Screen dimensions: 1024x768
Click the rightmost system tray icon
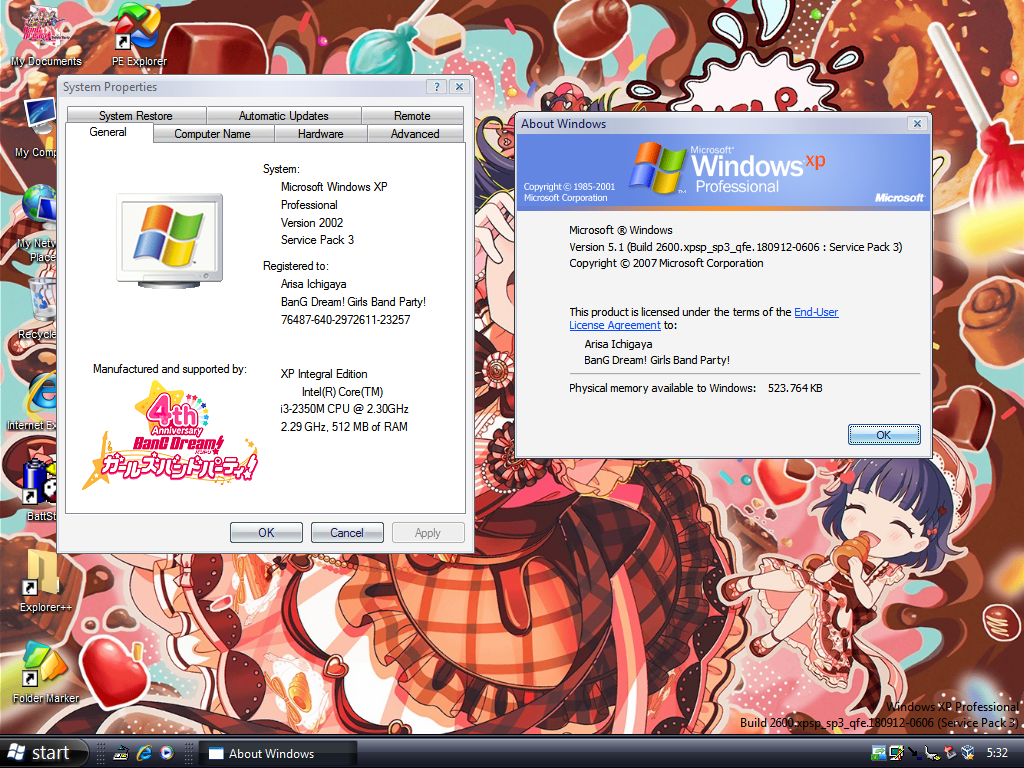(x=968, y=754)
